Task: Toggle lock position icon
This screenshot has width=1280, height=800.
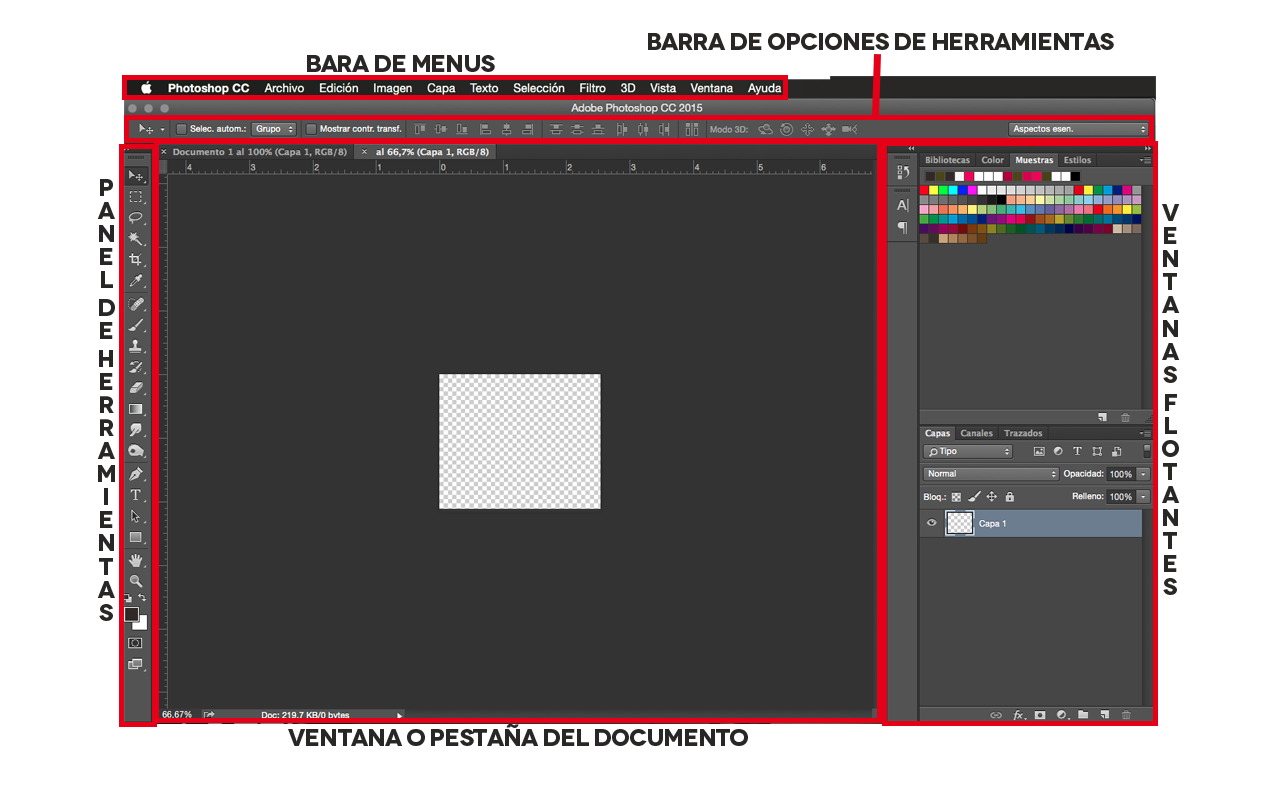Action: click(x=992, y=497)
